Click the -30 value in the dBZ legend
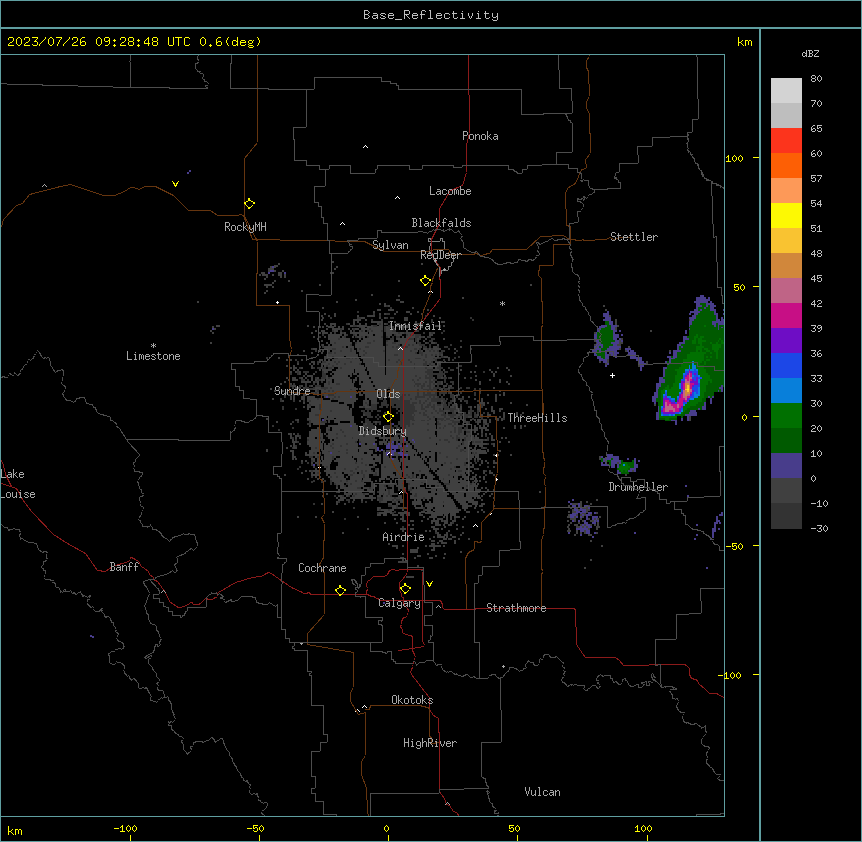Viewport: 862px width, 842px height. point(819,529)
